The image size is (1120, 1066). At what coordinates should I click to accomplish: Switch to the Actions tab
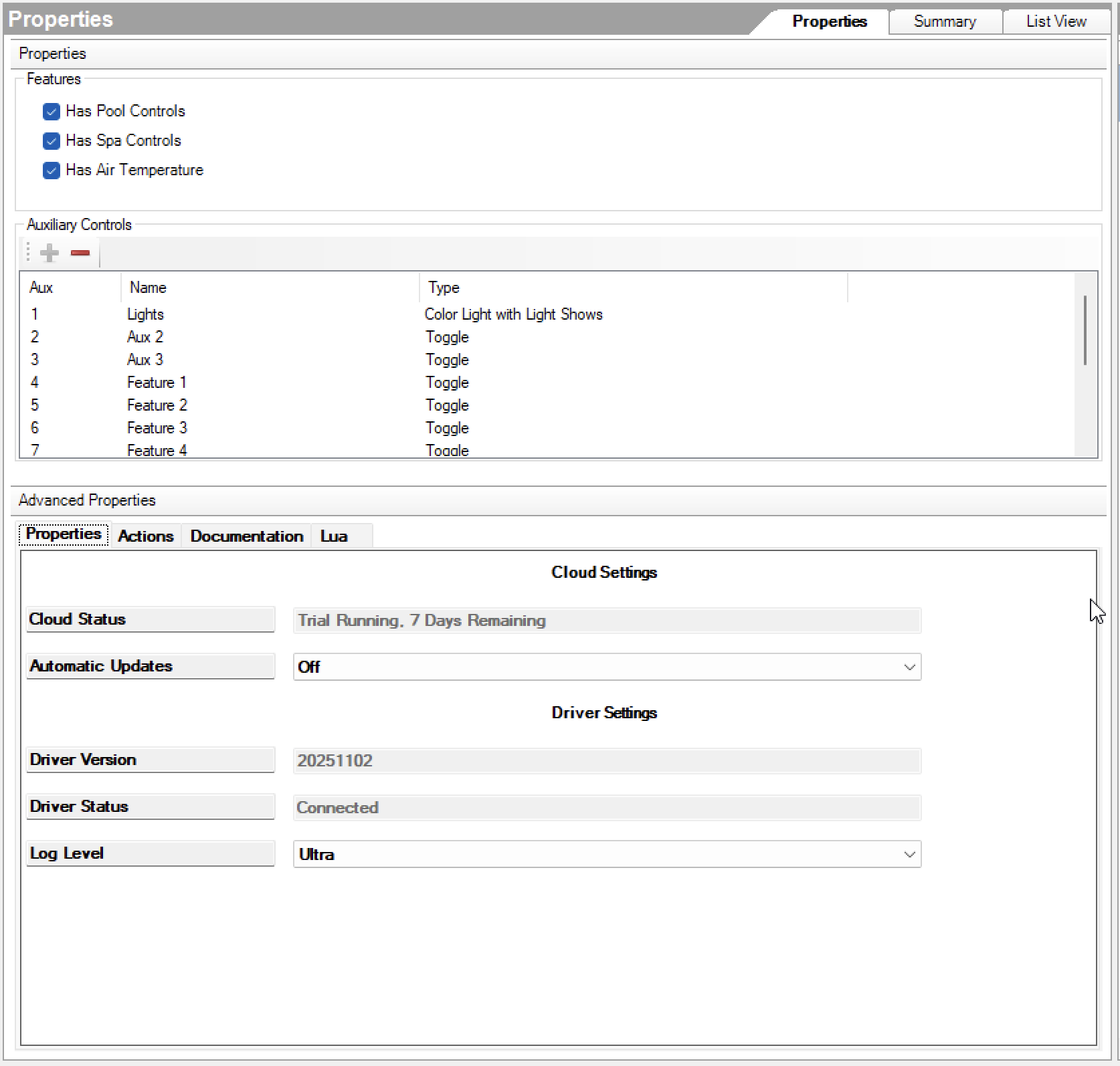(x=146, y=536)
